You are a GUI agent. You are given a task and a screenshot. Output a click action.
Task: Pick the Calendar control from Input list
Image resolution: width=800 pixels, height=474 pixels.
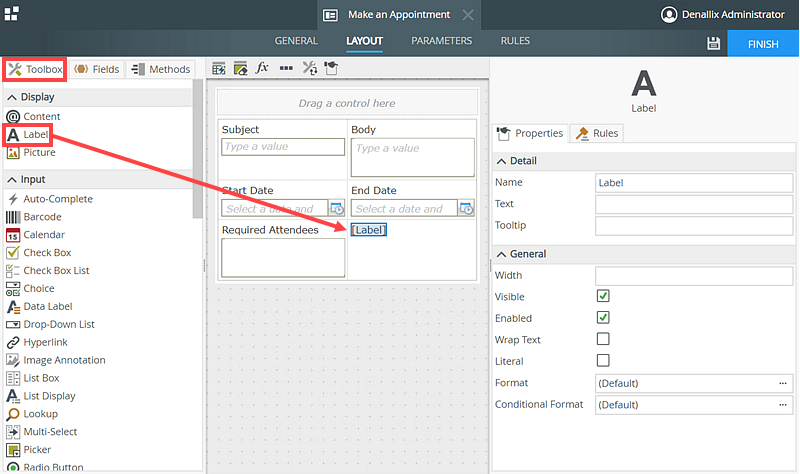[x=43, y=235]
